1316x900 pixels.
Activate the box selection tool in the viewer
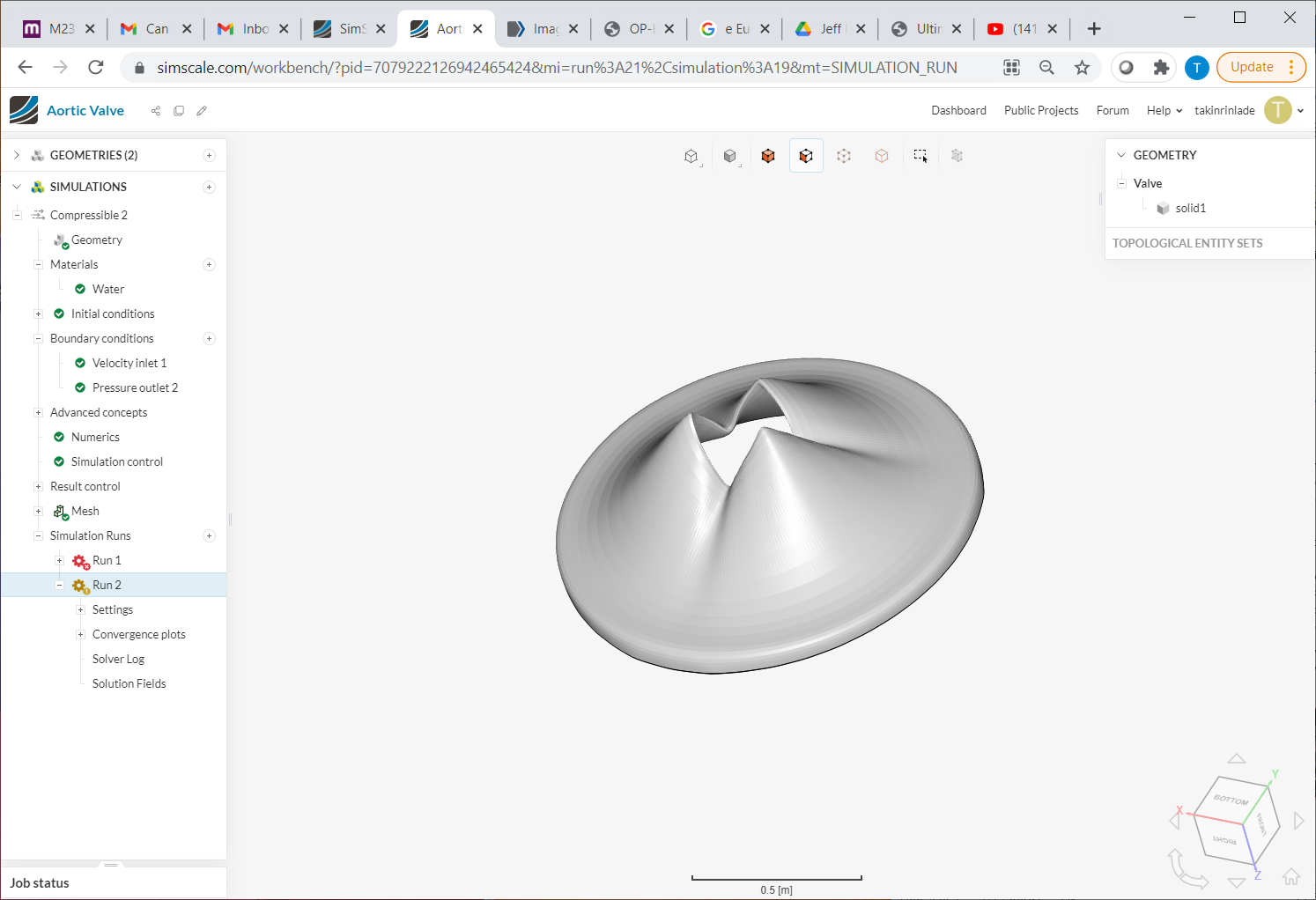tap(920, 155)
